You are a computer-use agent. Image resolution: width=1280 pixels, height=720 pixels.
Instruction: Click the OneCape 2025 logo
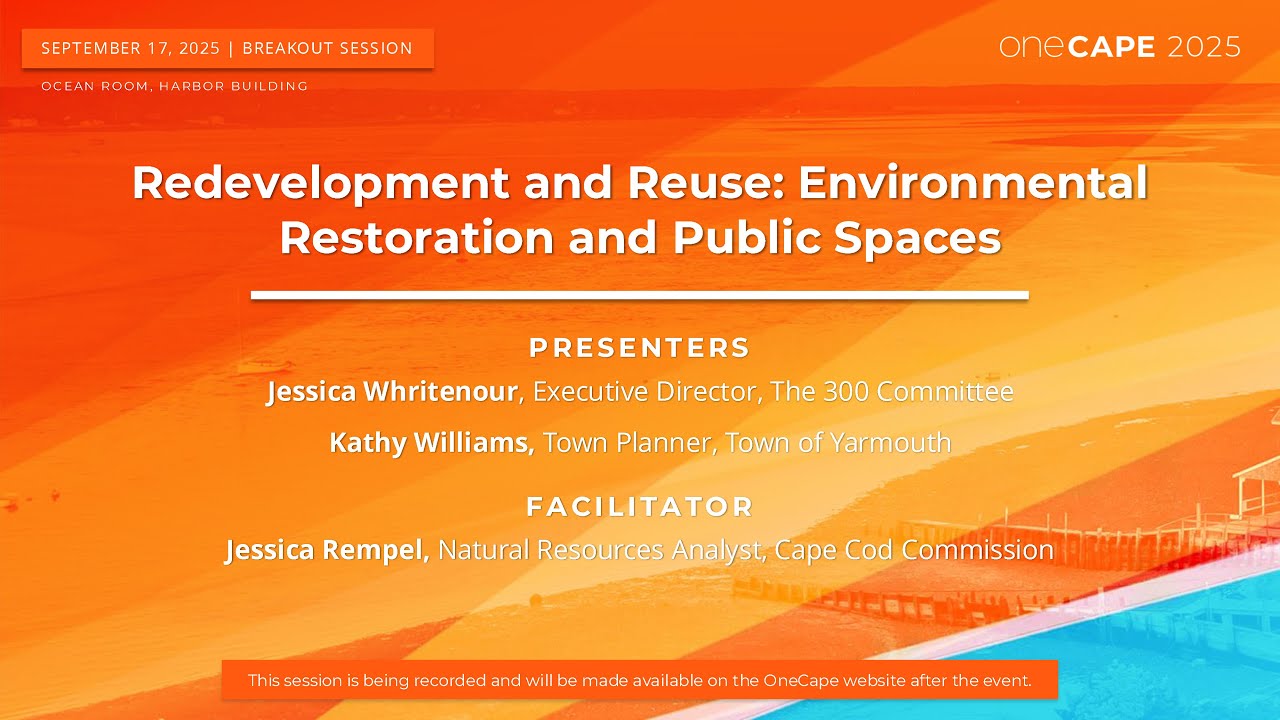[1120, 47]
